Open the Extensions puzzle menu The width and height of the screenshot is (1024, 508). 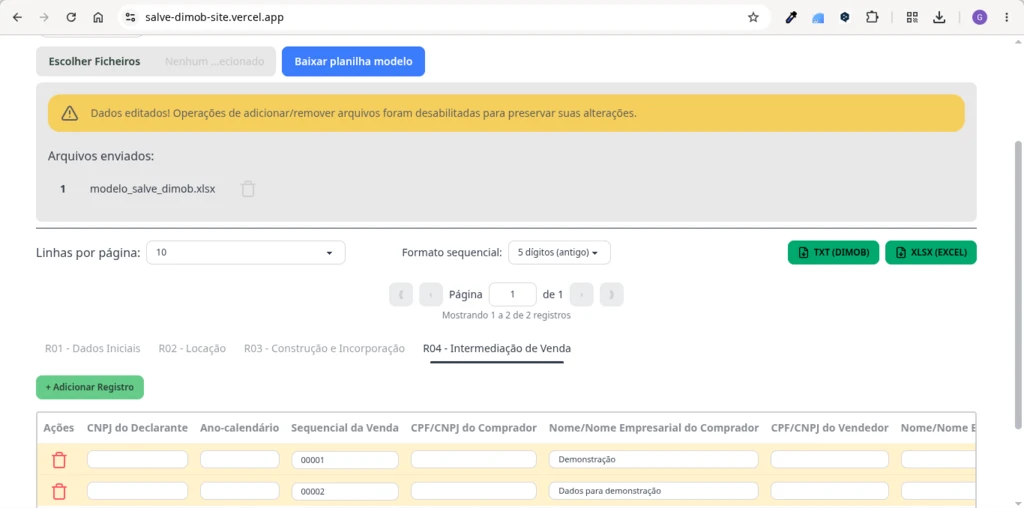pyautogui.click(x=872, y=18)
